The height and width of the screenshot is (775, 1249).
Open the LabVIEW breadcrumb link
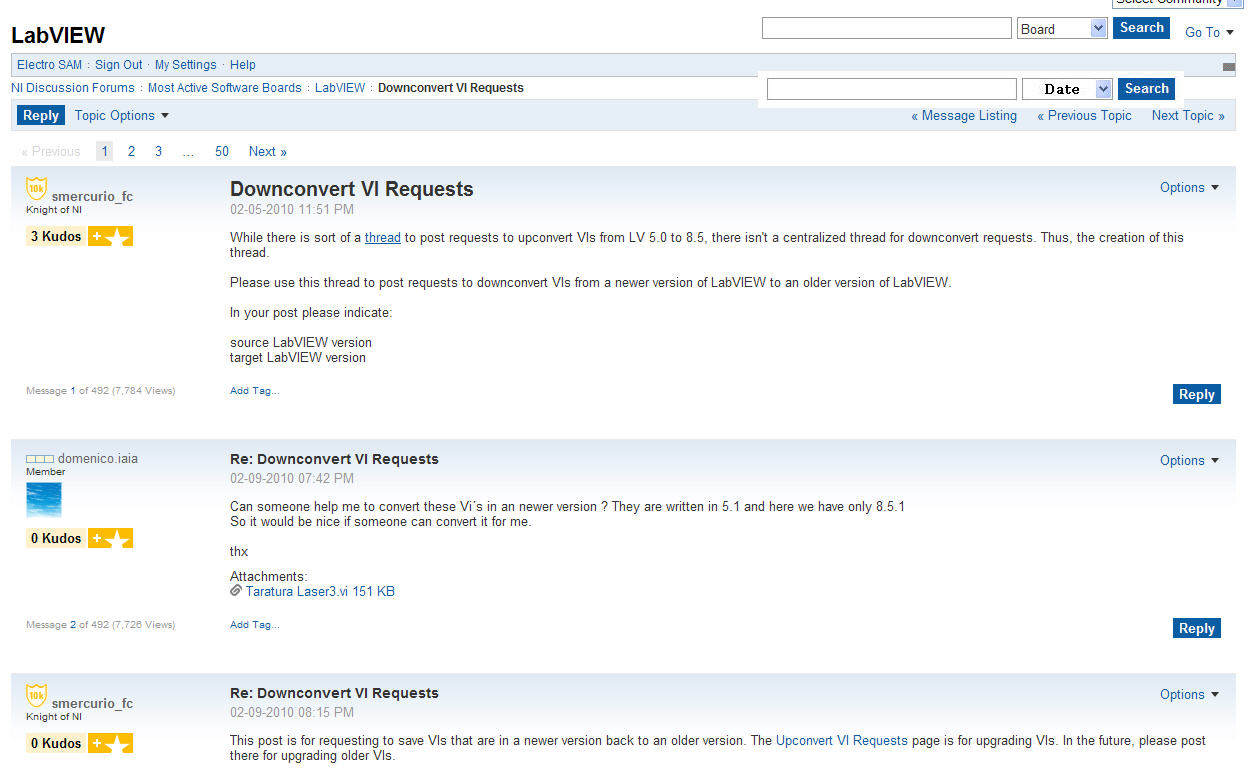click(340, 88)
